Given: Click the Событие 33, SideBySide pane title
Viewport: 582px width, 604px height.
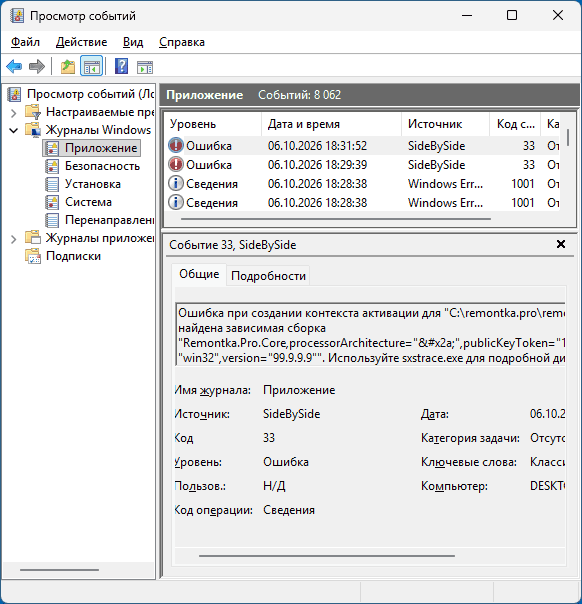Looking at the screenshot, I should pyautogui.click(x=233, y=245).
